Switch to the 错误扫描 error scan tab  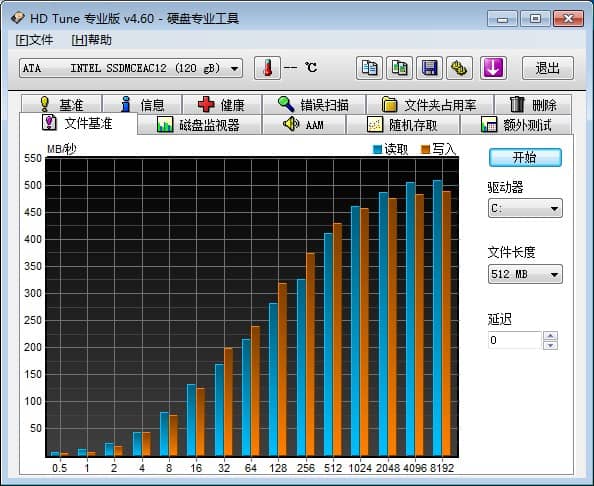point(314,105)
